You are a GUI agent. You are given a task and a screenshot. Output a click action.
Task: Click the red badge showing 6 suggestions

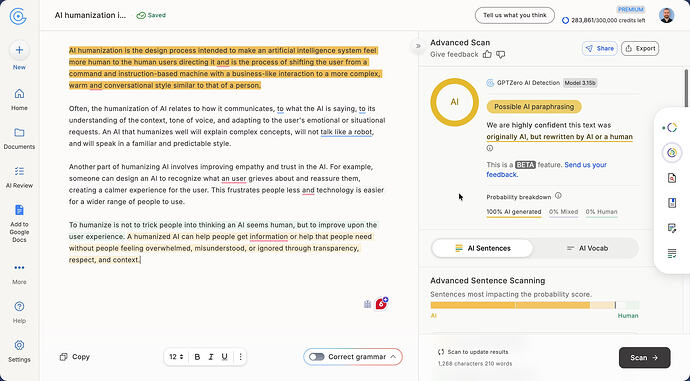(x=382, y=303)
